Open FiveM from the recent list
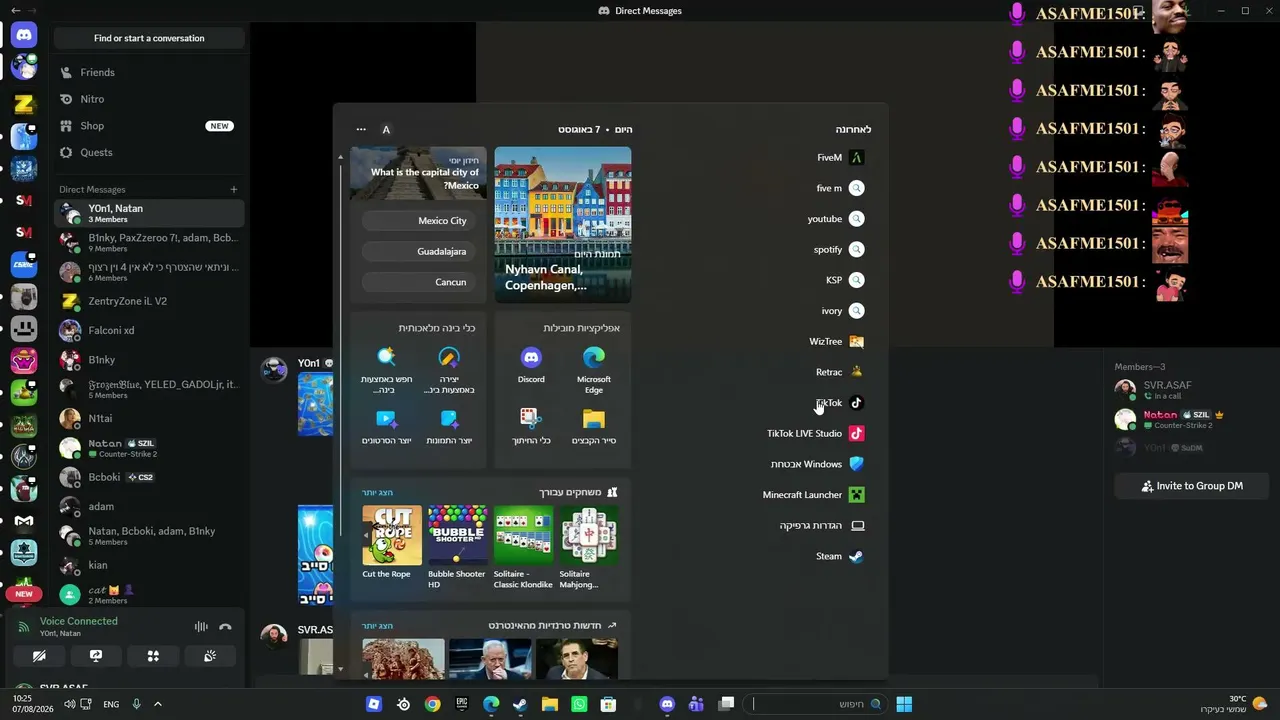Viewport: 1280px width, 720px height. (840, 158)
